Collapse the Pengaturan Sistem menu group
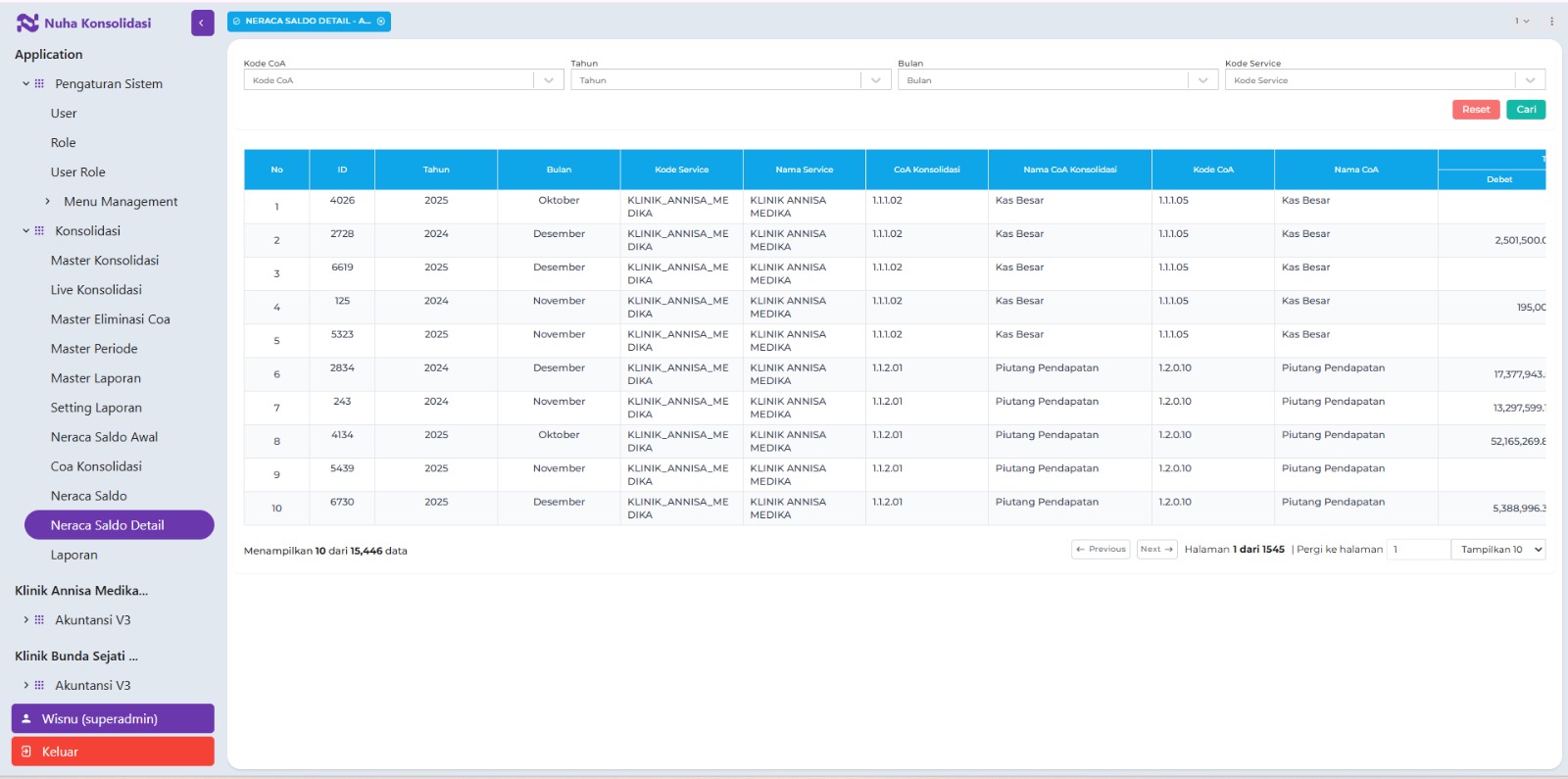This screenshot has height=779, width=1568. pyautogui.click(x=25, y=83)
